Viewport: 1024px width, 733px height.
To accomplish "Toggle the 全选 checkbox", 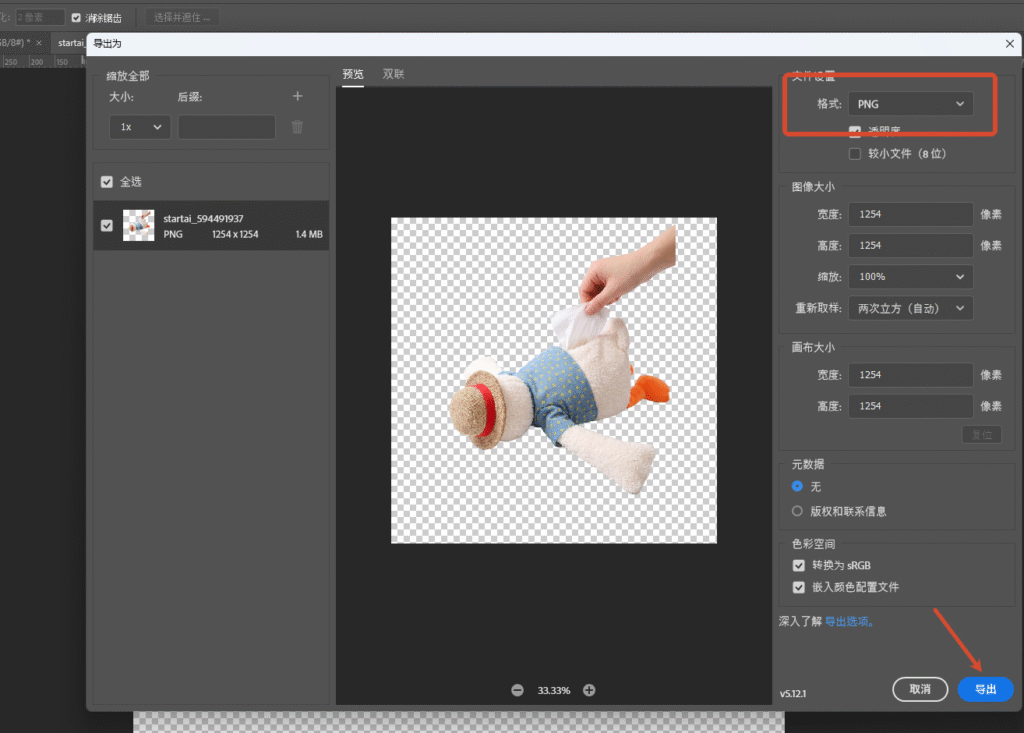I will click(107, 182).
